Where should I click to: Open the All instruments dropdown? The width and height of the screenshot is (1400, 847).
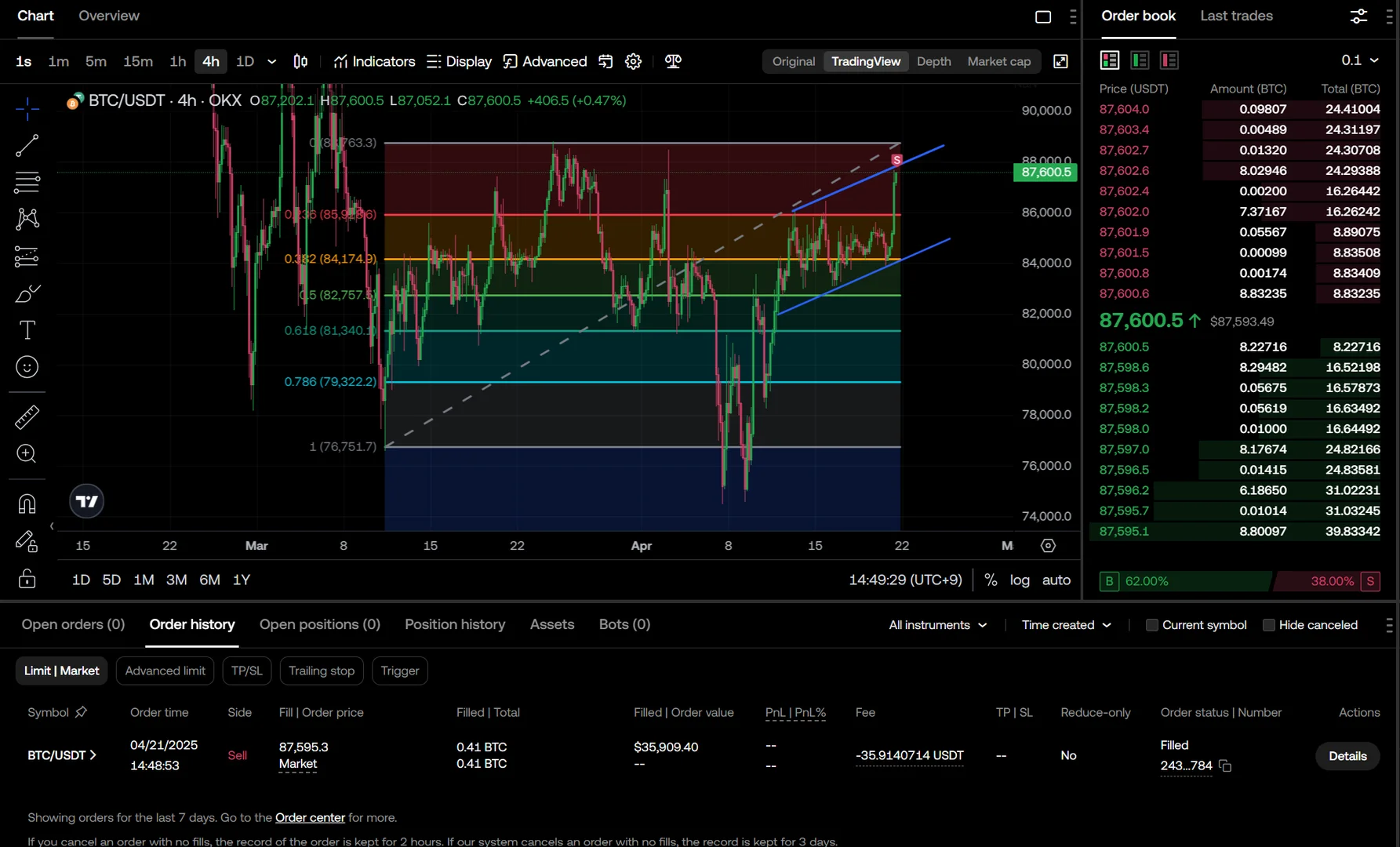937,625
